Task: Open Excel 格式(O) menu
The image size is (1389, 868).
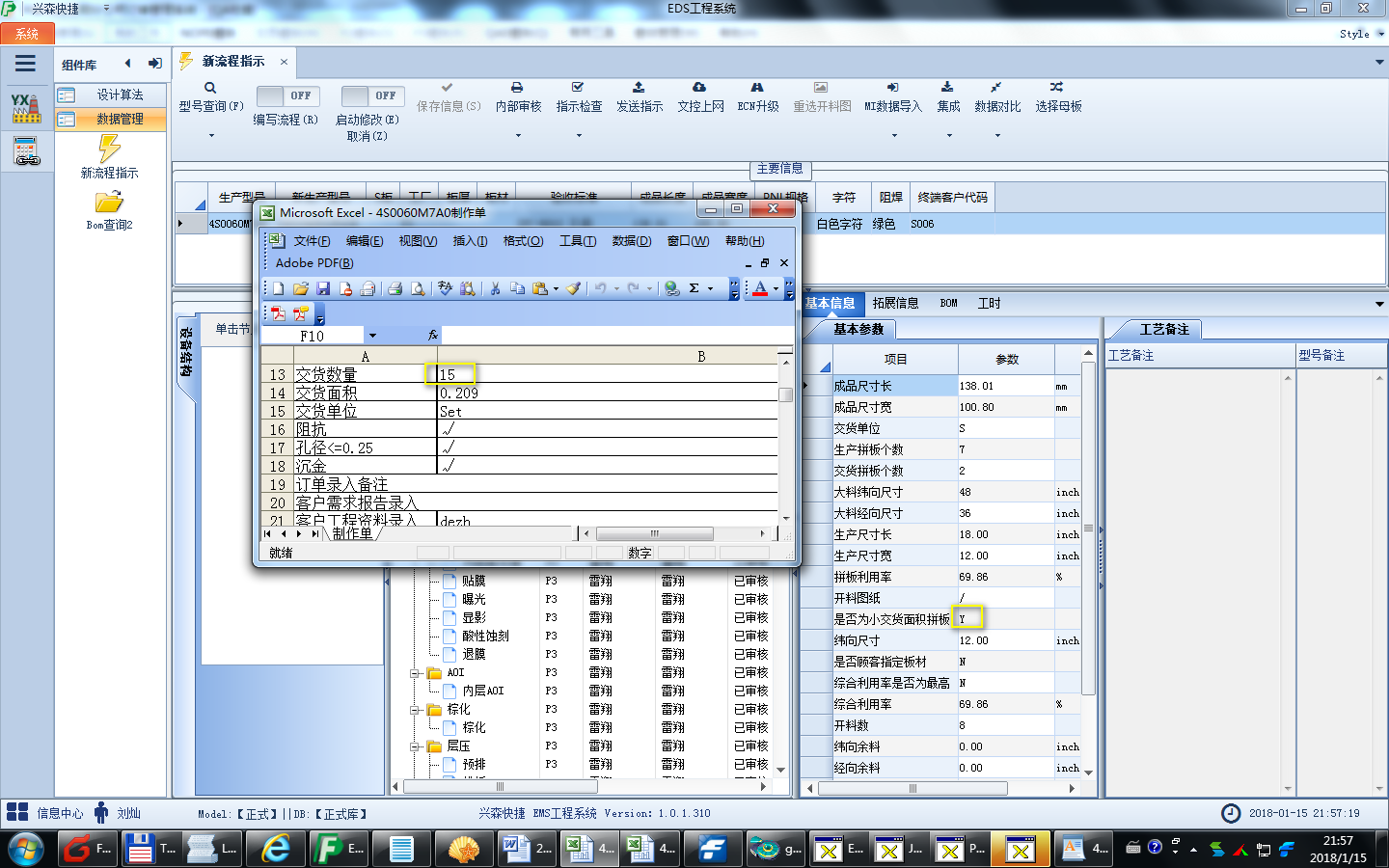Action: click(x=523, y=241)
